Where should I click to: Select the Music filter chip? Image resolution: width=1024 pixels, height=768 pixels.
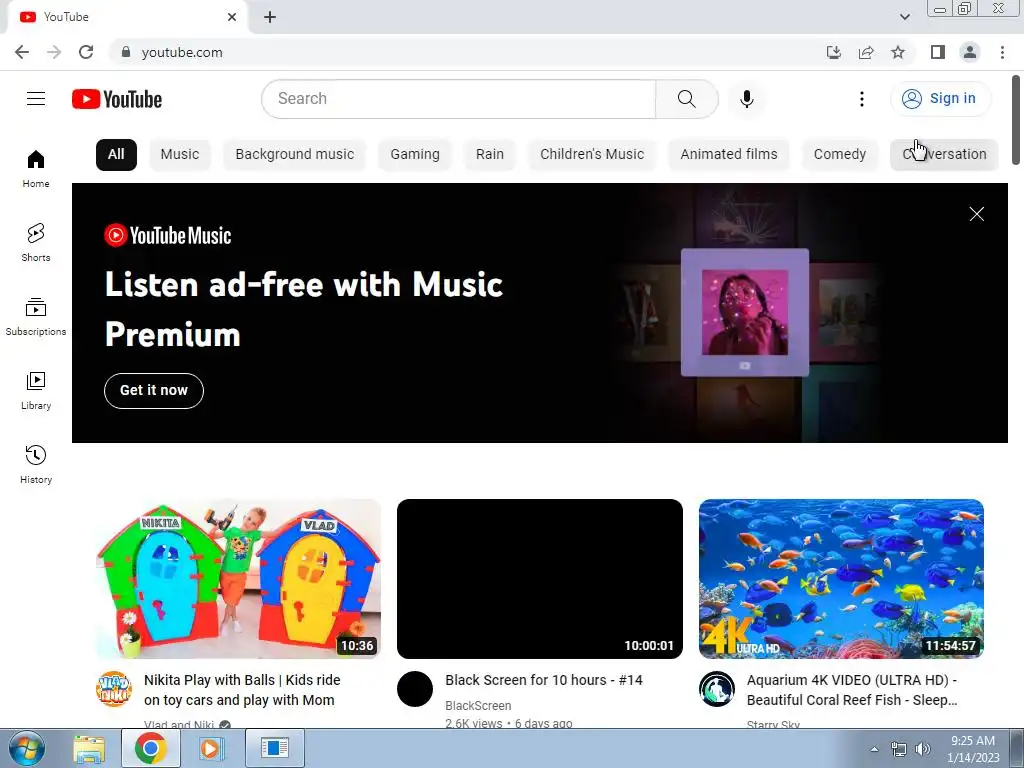point(180,155)
